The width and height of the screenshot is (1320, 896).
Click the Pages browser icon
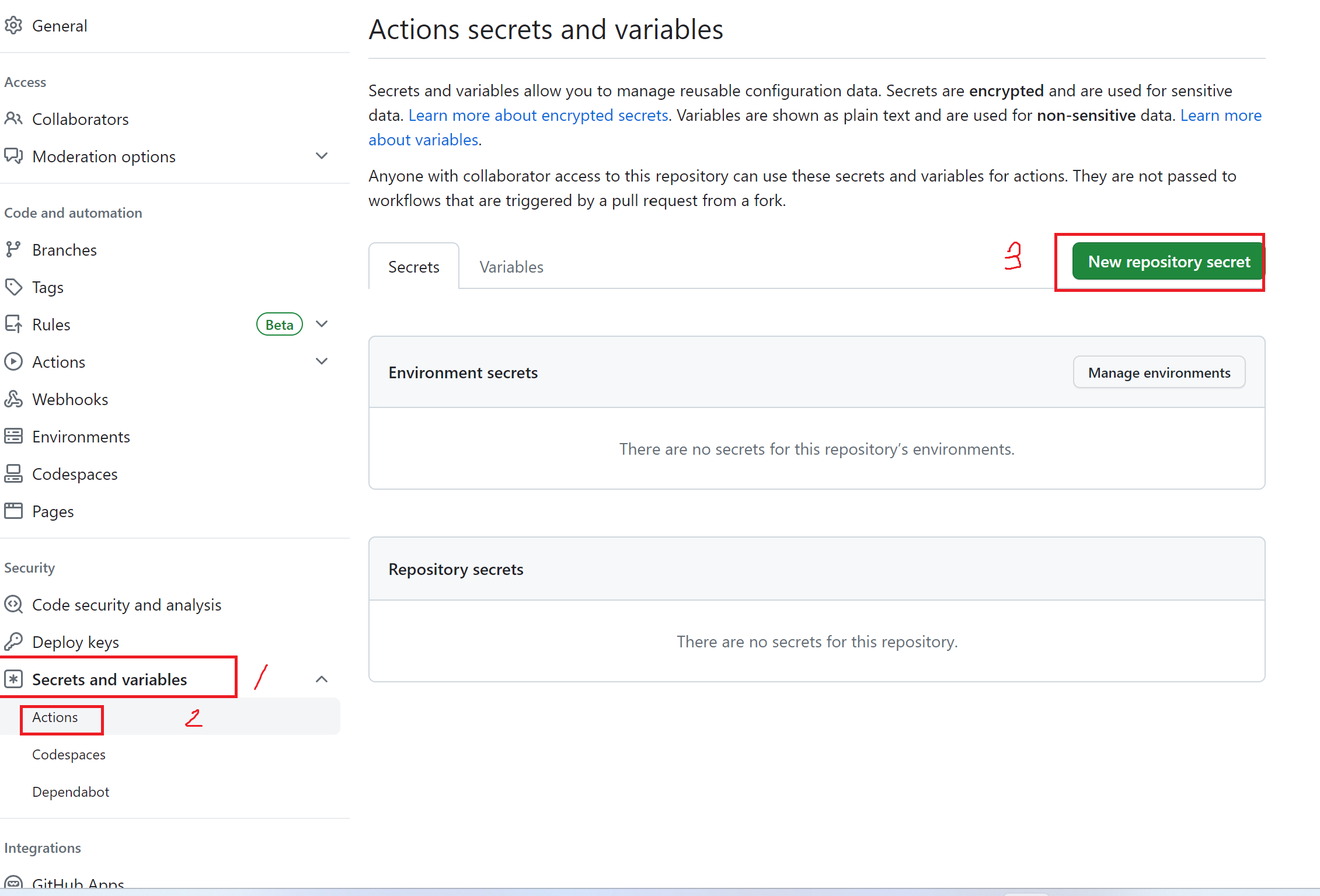pos(13,511)
